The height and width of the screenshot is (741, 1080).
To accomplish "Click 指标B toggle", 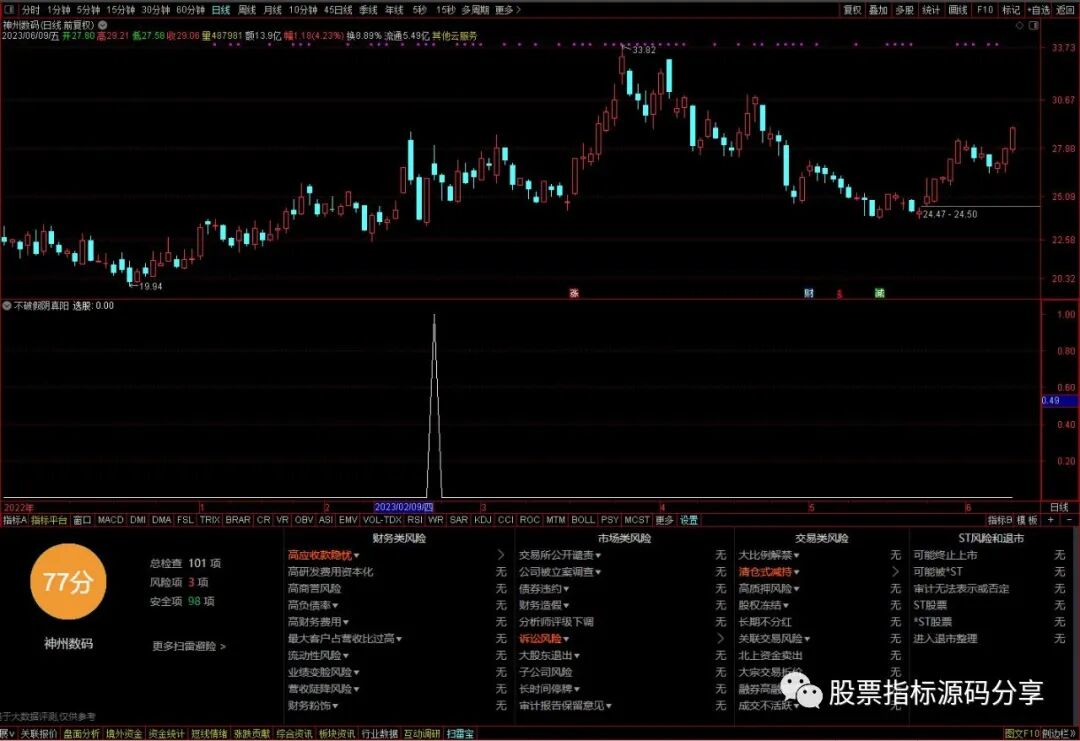I will coord(1000,520).
